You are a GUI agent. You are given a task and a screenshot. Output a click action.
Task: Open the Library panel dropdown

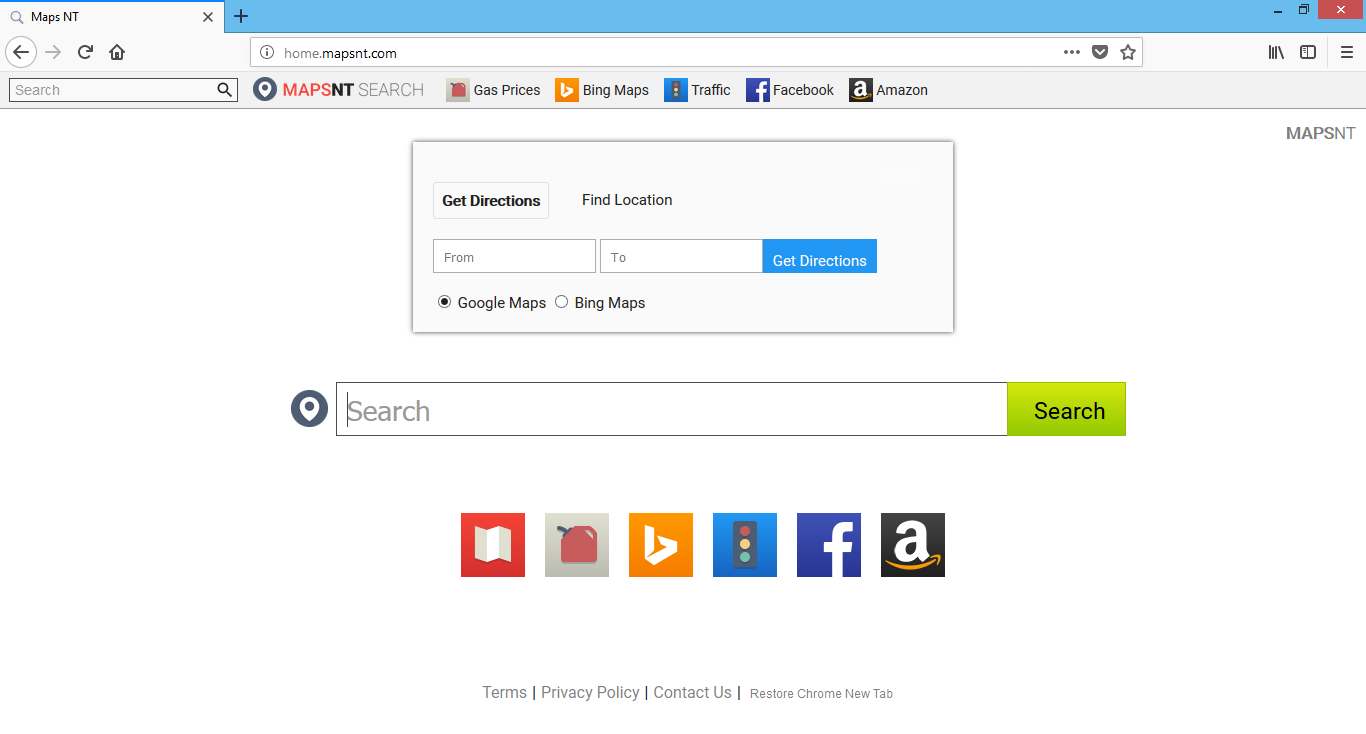1275,52
